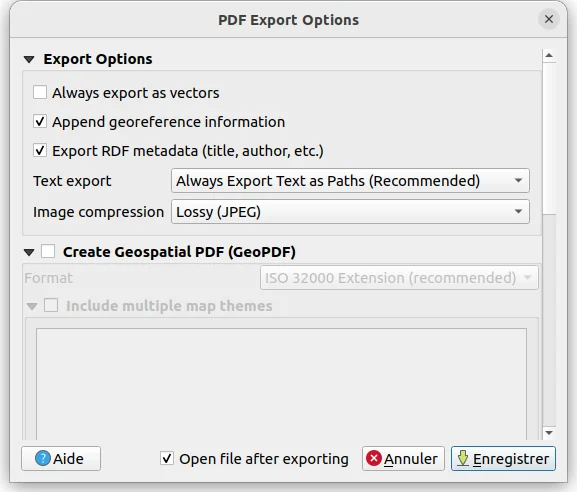Click the Enregistrer button to save

click(503, 459)
